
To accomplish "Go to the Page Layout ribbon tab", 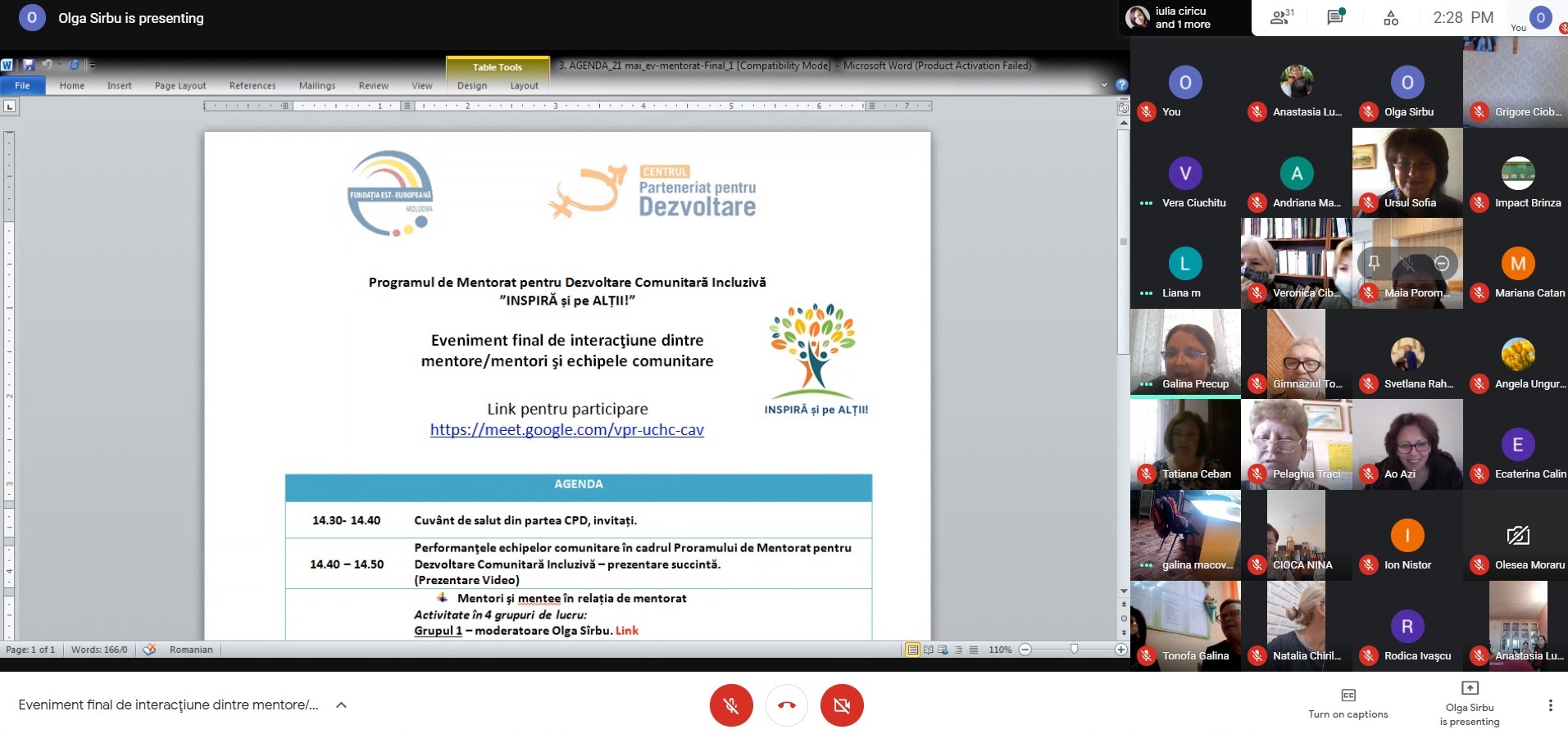I will pyautogui.click(x=180, y=85).
